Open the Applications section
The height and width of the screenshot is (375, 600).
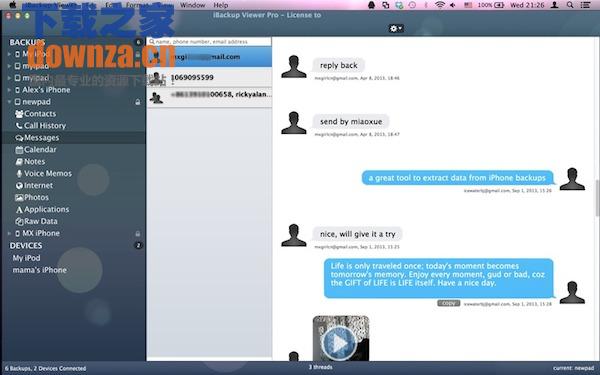pyautogui.click(x=42, y=209)
